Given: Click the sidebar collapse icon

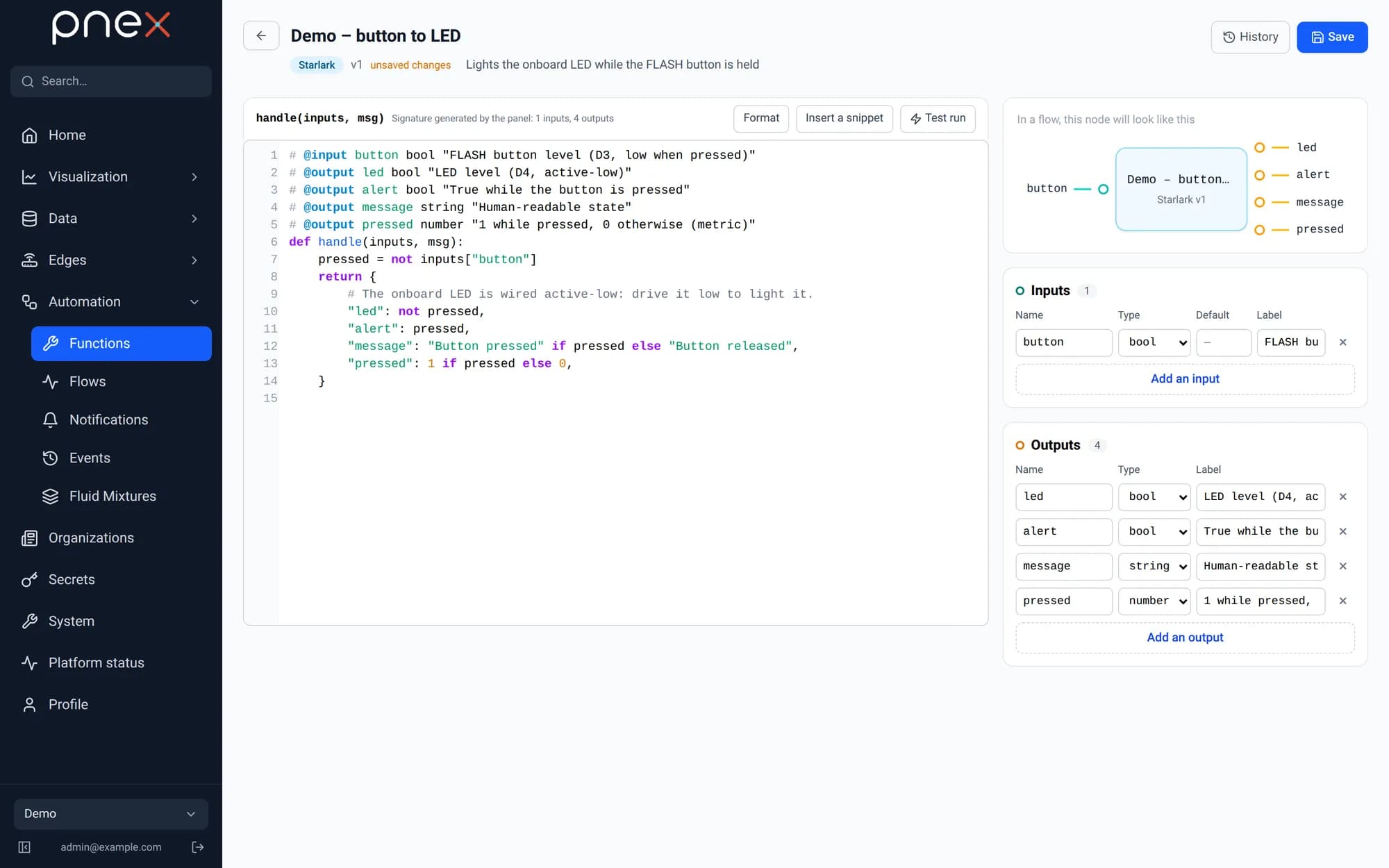Looking at the screenshot, I should (24, 847).
